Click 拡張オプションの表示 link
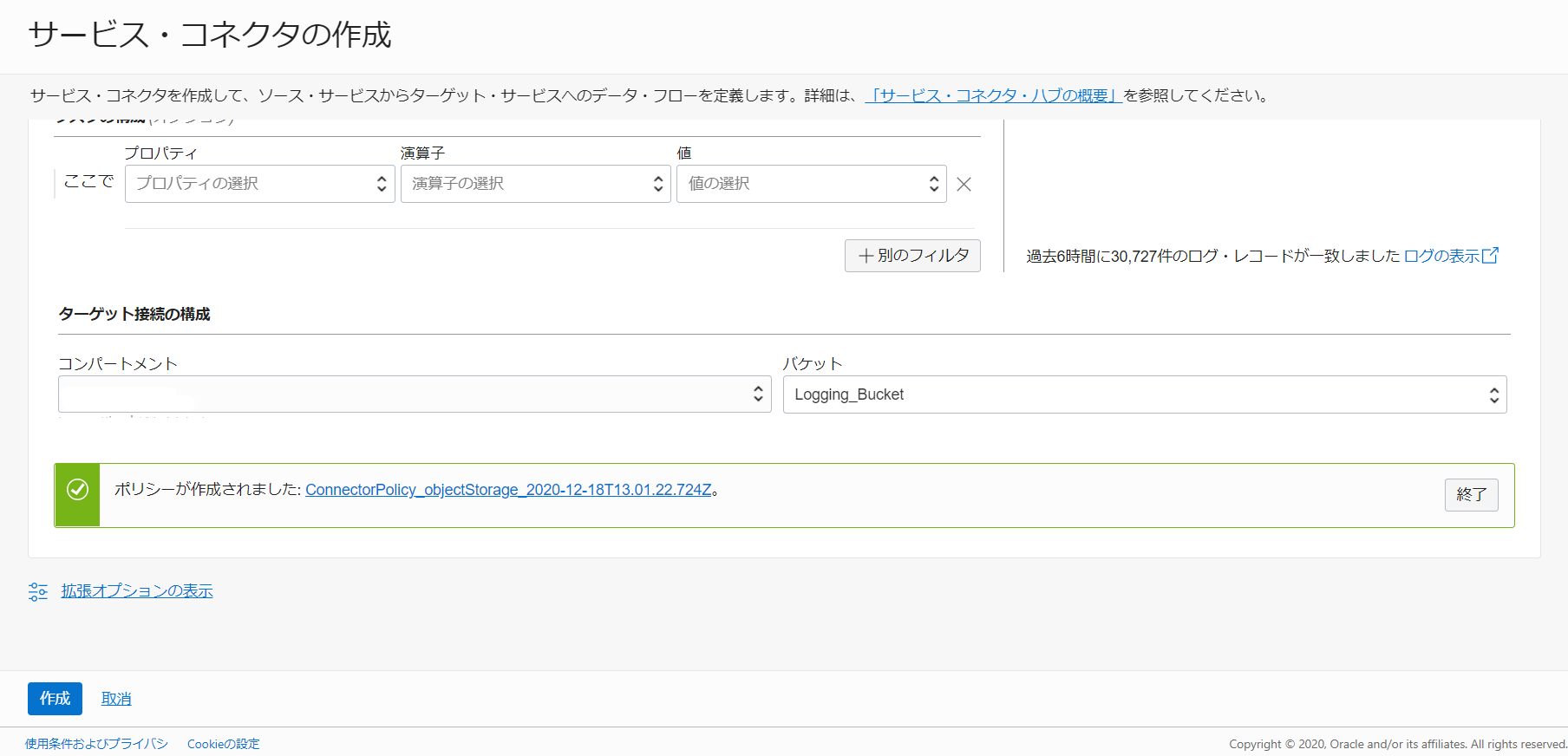Image resolution: width=1568 pixels, height=756 pixels. (x=137, y=590)
